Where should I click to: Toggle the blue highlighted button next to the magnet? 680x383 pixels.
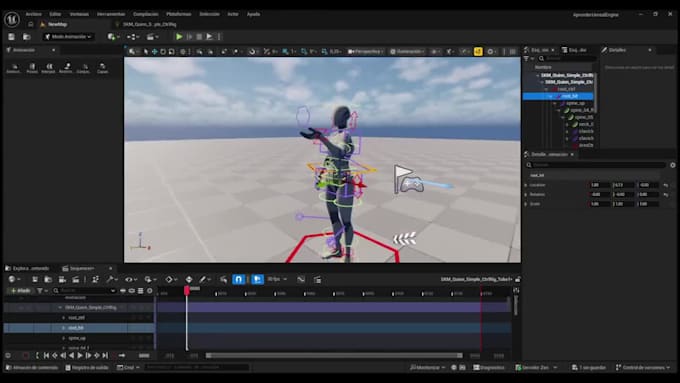(257, 280)
